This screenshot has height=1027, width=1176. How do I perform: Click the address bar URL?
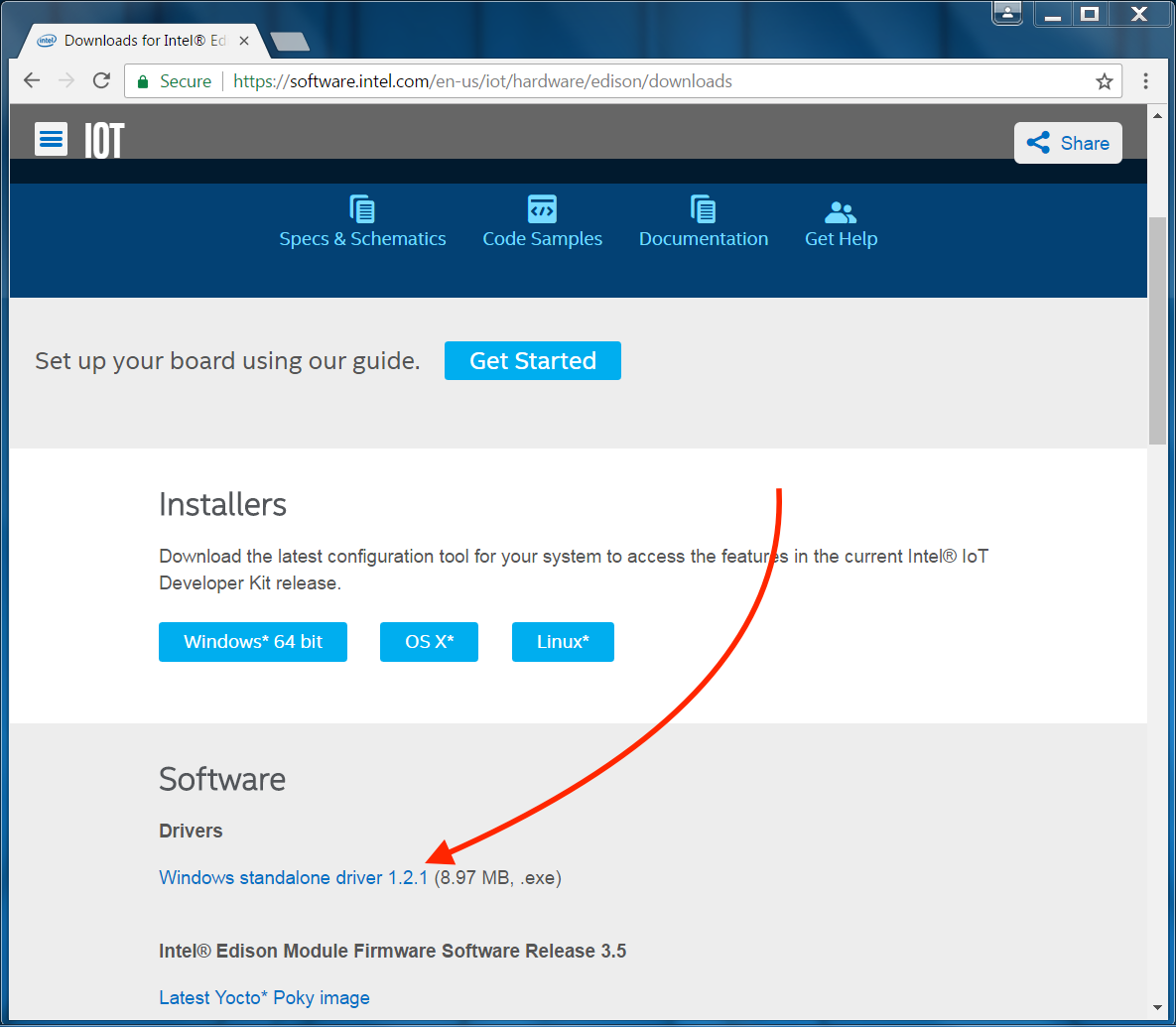(482, 81)
